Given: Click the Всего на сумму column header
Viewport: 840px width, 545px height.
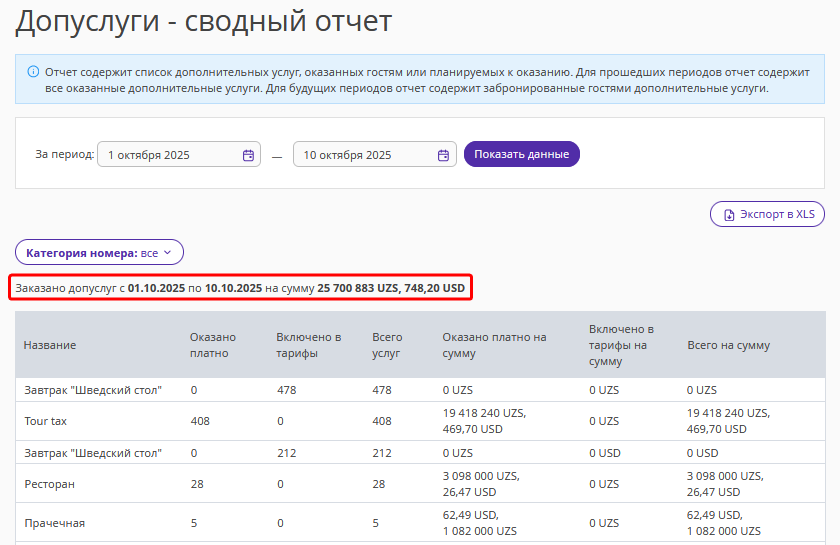Looking at the screenshot, I should [x=728, y=345].
